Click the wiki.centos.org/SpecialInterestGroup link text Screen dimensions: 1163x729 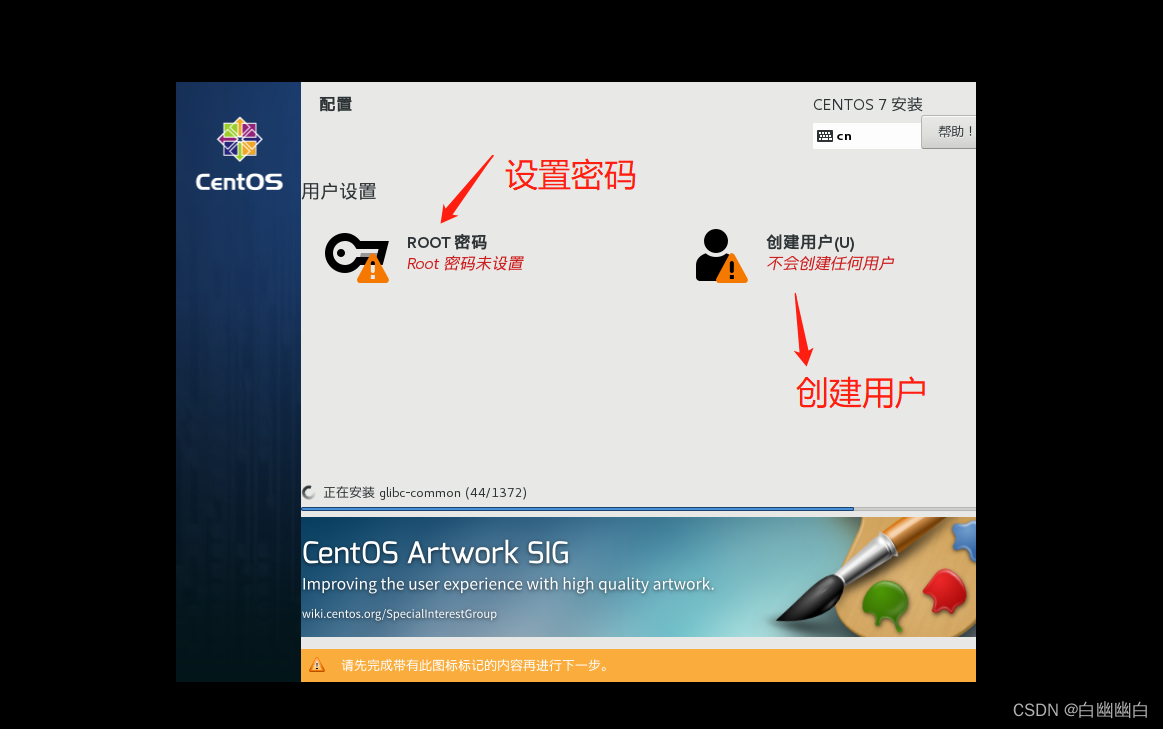[x=399, y=613]
